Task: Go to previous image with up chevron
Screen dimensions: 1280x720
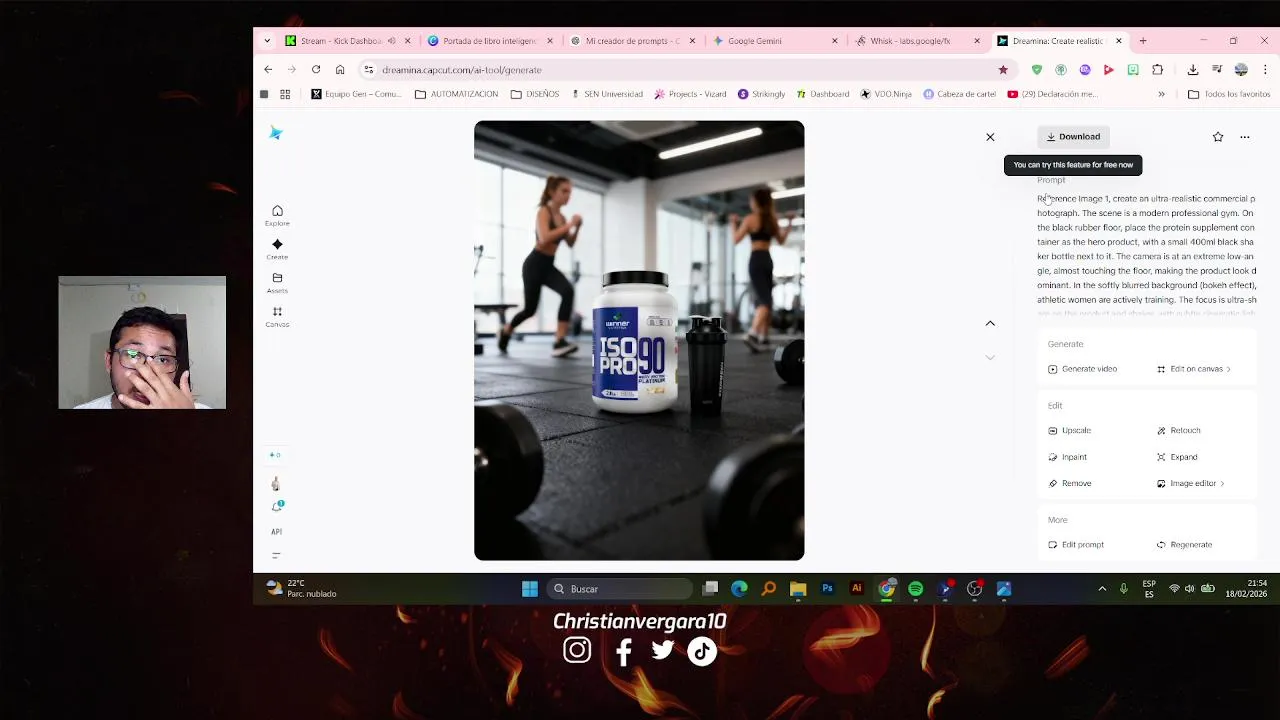Action: click(x=990, y=323)
